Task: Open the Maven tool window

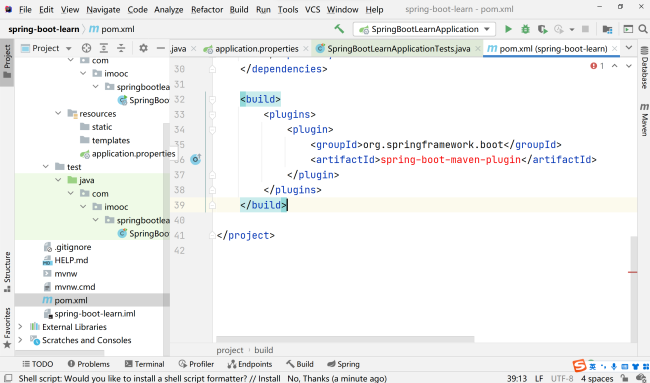Action: [644, 119]
